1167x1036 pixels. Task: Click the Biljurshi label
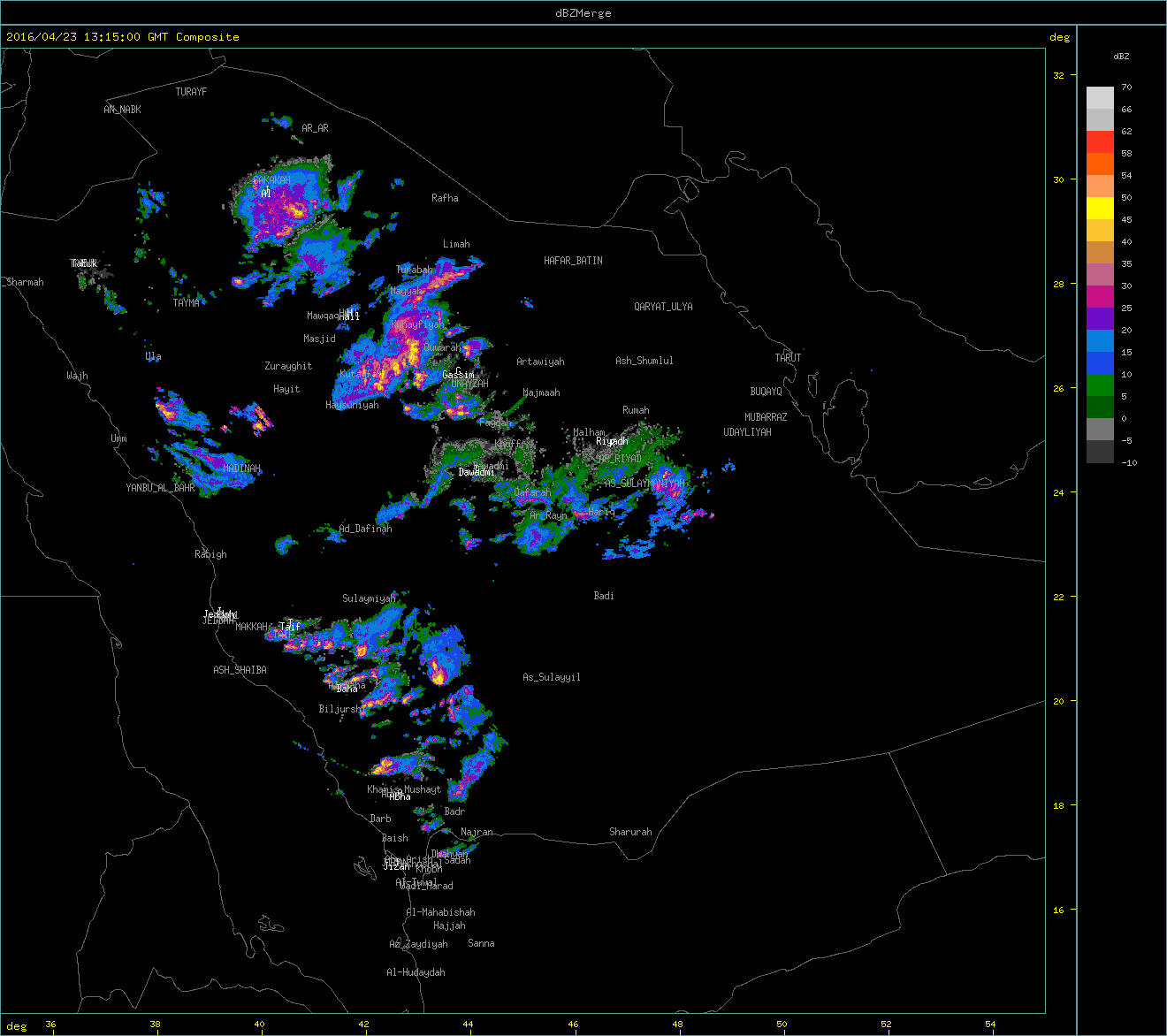coord(340,709)
